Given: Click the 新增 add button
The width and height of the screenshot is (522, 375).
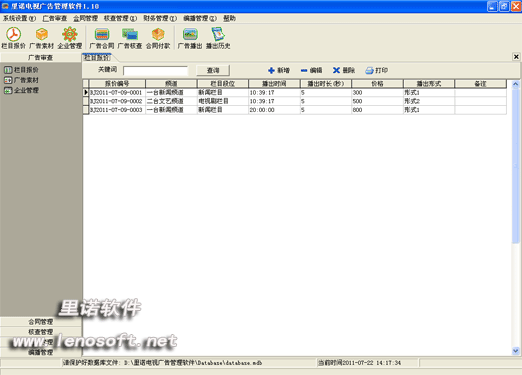Looking at the screenshot, I should (279, 70).
